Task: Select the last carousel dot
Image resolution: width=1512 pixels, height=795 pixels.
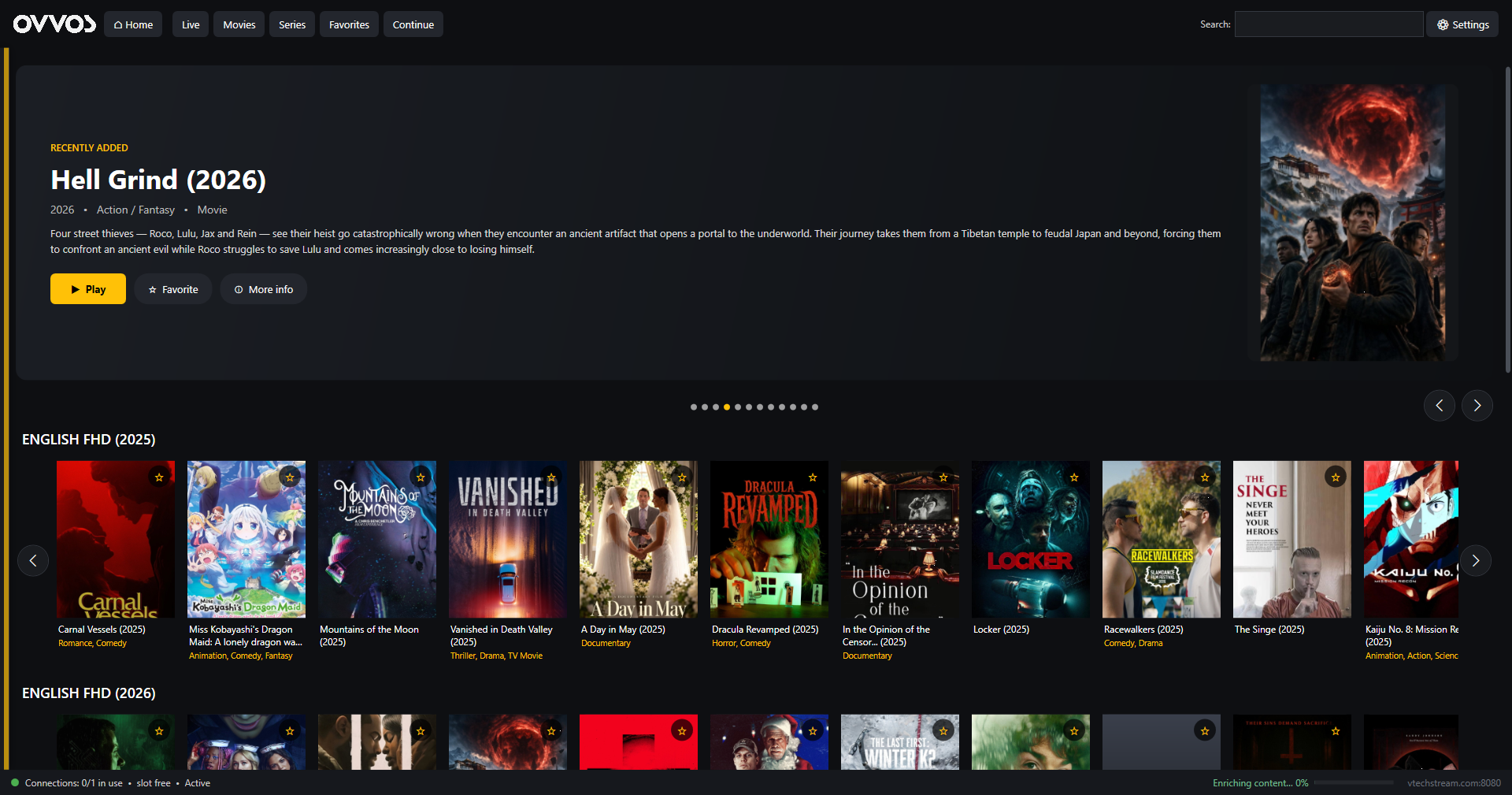Action: click(815, 407)
